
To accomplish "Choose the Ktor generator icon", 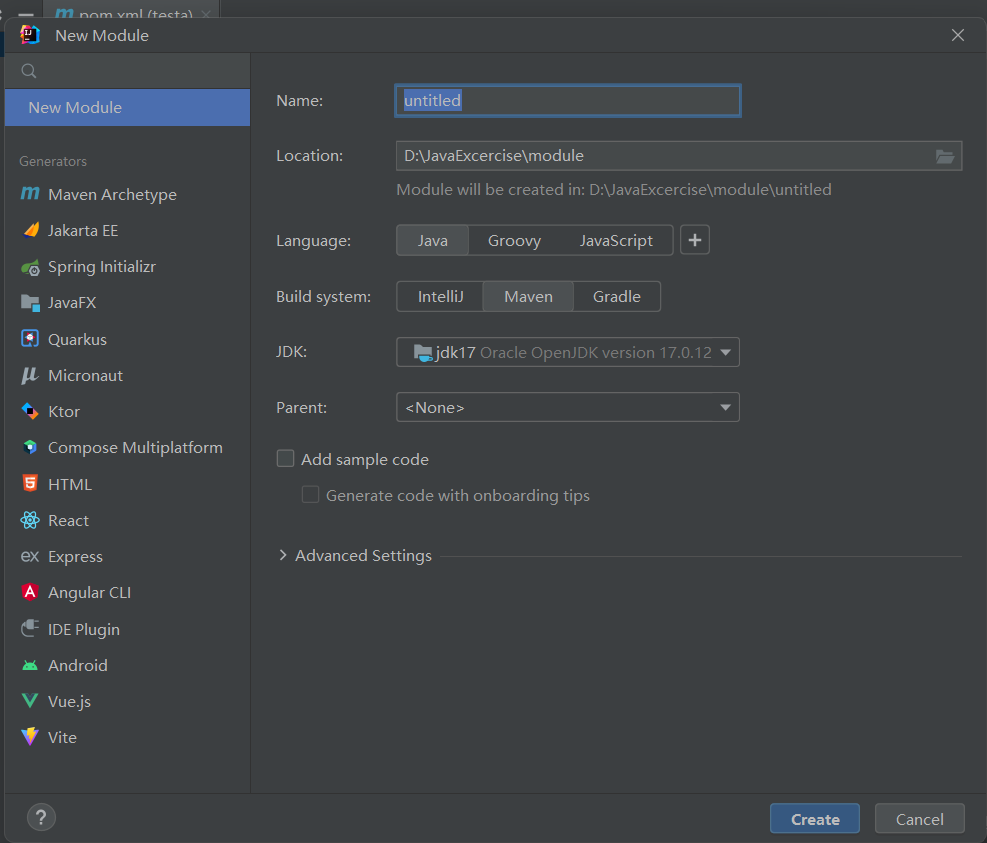I will pyautogui.click(x=30, y=411).
